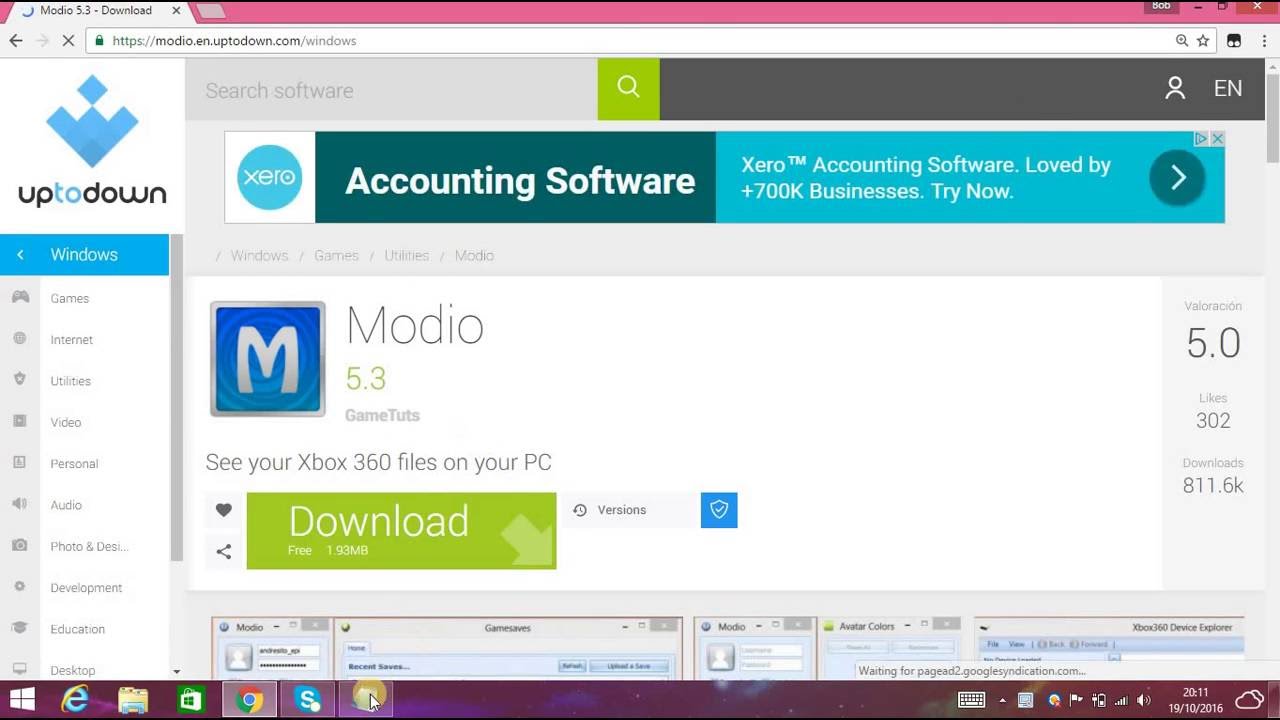Bookmark this page with the star icon
Viewport: 1280px width, 720px height.
coord(1203,41)
